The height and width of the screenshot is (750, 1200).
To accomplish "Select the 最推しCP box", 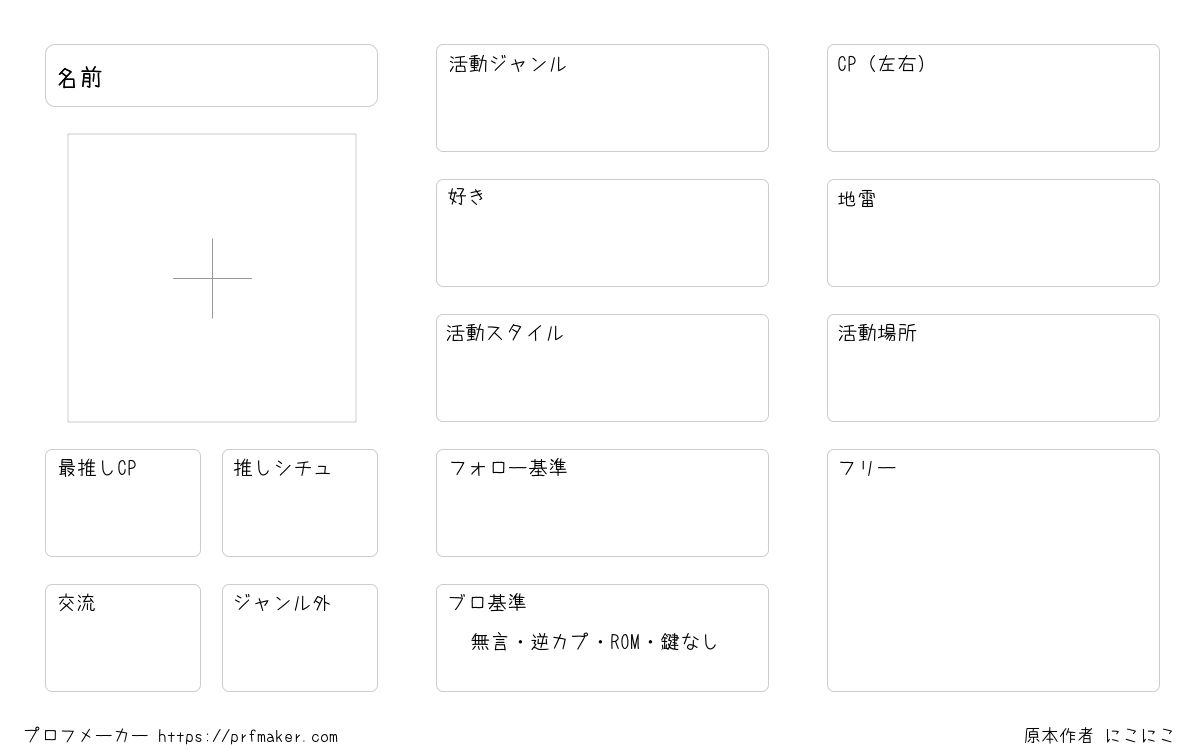I will coord(123,503).
